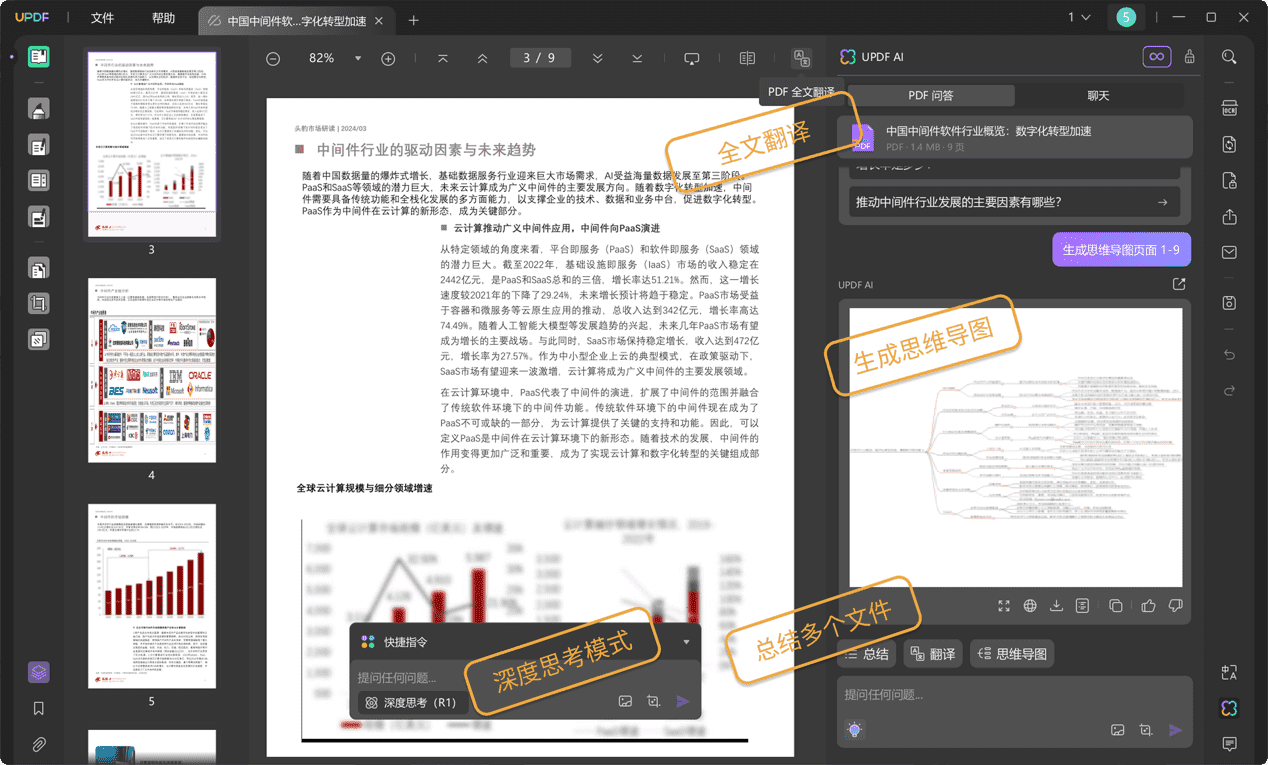The width and height of the screenshot is (1268, 765).
Task: Open the Edit PDF tool in sidebar
Action: tap(39, 146)
